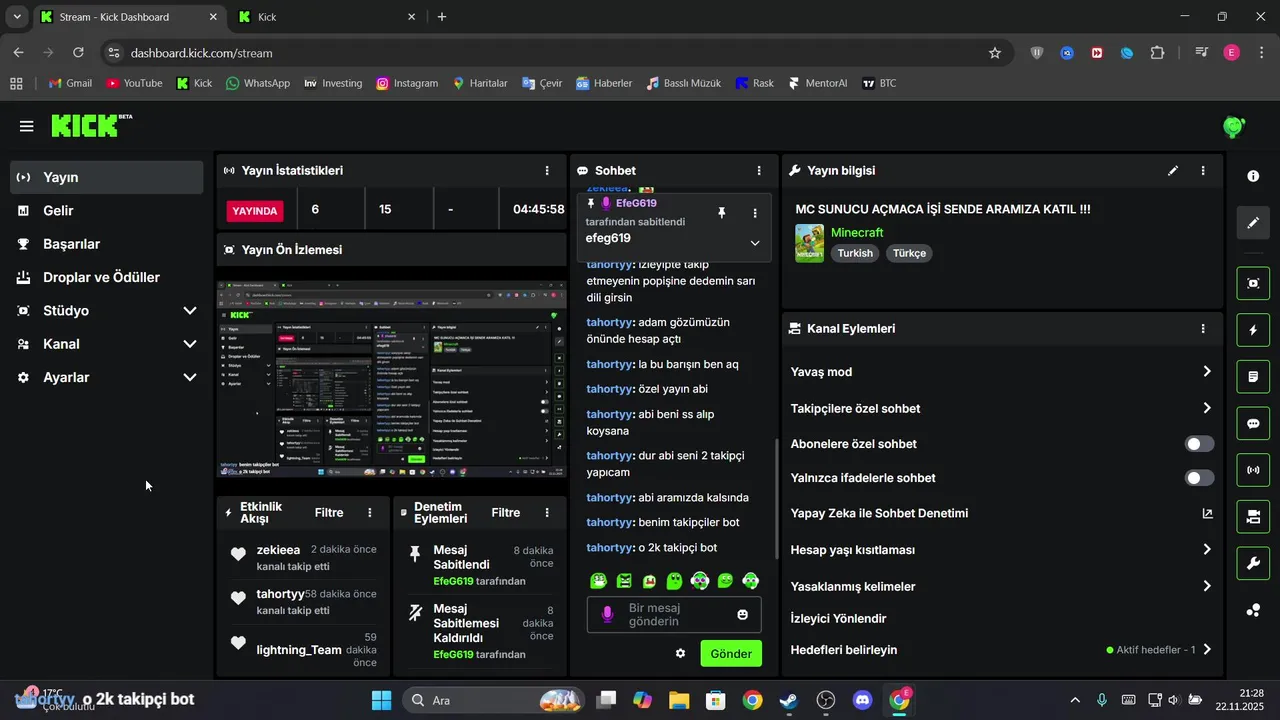Open Hedefleri belirleyin active goals arrow
Viewport: 1280px width, 720px height.
pos(1207,649)
